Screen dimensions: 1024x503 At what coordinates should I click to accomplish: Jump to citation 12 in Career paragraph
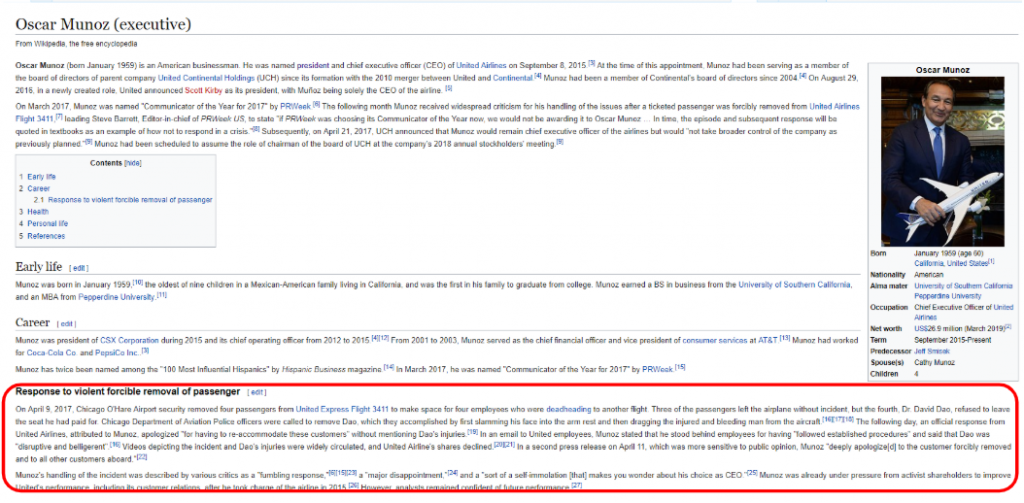click(x=383, y=338)
